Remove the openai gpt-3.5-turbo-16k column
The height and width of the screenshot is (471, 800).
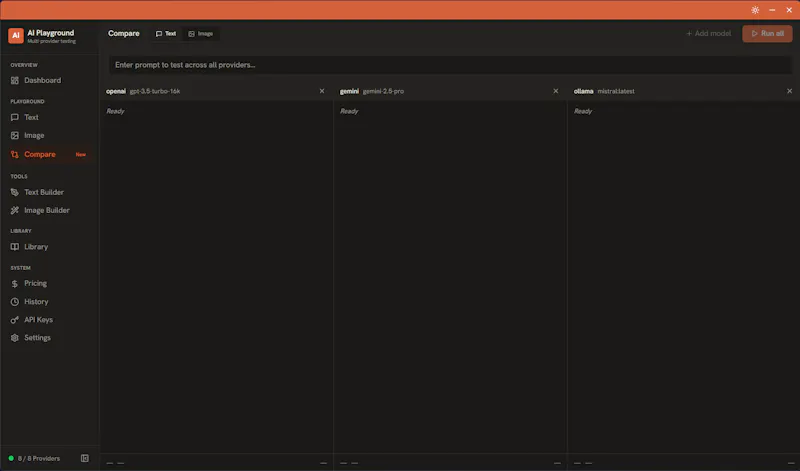(322, 91)
